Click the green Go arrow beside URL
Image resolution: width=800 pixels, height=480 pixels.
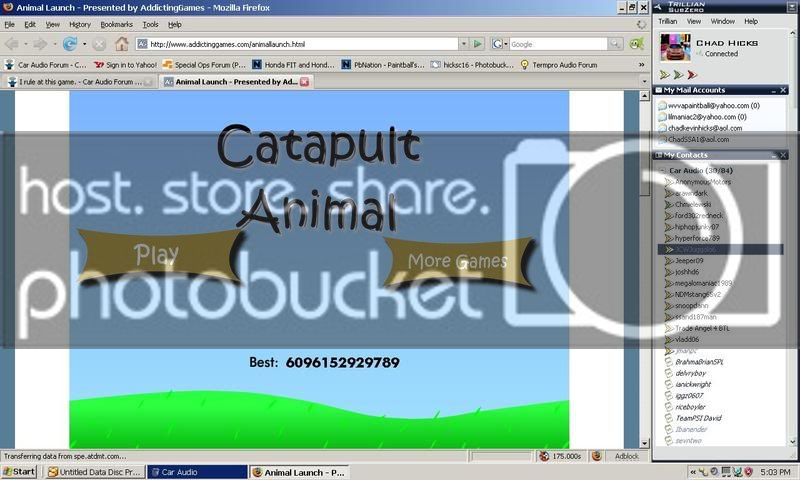(478, 44)
